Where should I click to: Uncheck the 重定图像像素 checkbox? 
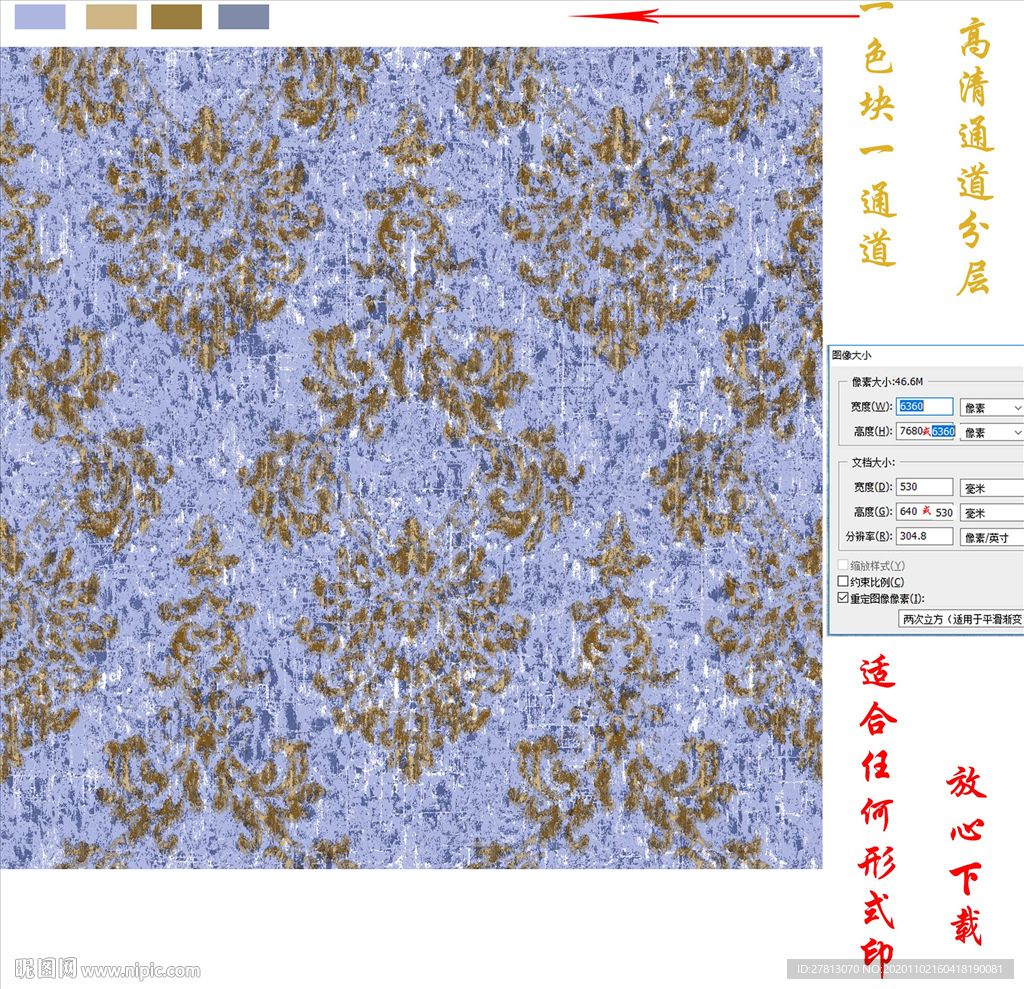[x=843, y=598]
